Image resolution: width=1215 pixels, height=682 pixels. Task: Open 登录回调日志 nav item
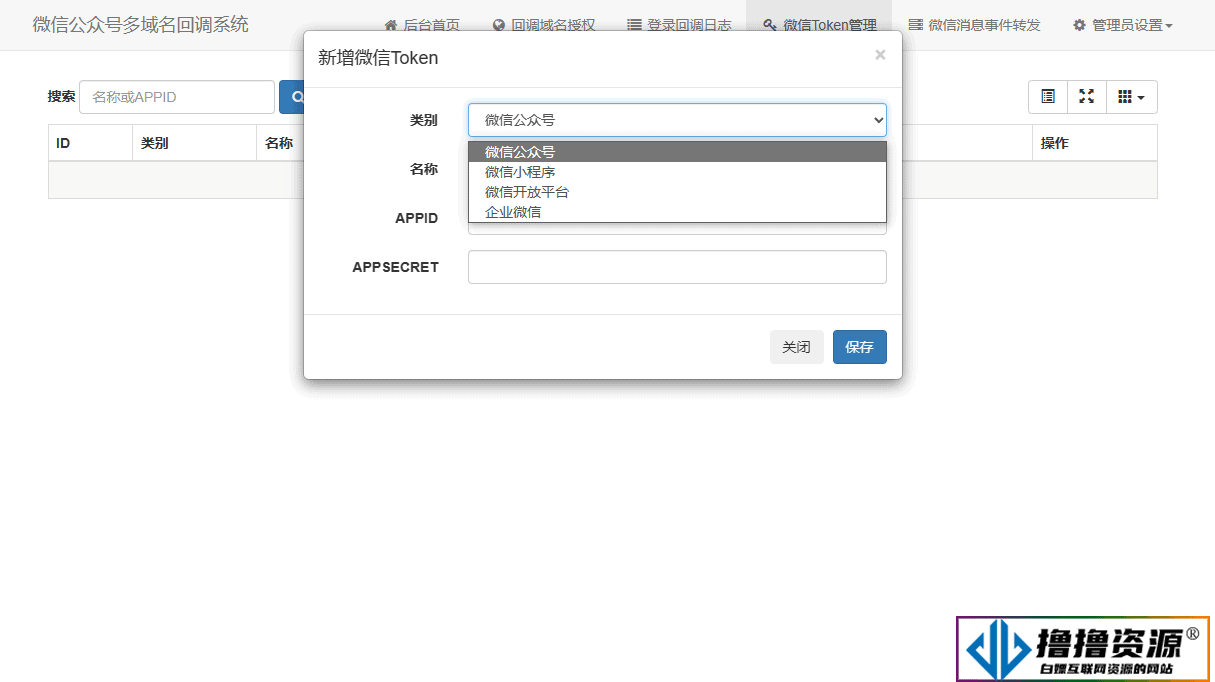[679, 25]
